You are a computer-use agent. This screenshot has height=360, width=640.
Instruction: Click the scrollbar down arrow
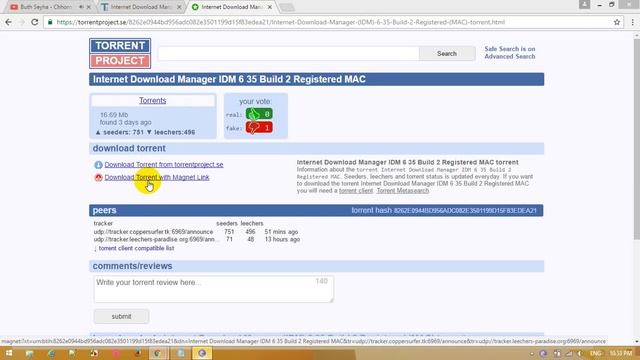tap(637, 342)
